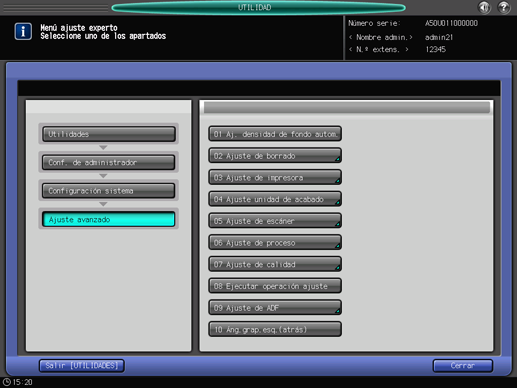517x388 pixels.
Task: Go to Conf. de administrador level
Action: pyautogui.click(x=109, y=162)
